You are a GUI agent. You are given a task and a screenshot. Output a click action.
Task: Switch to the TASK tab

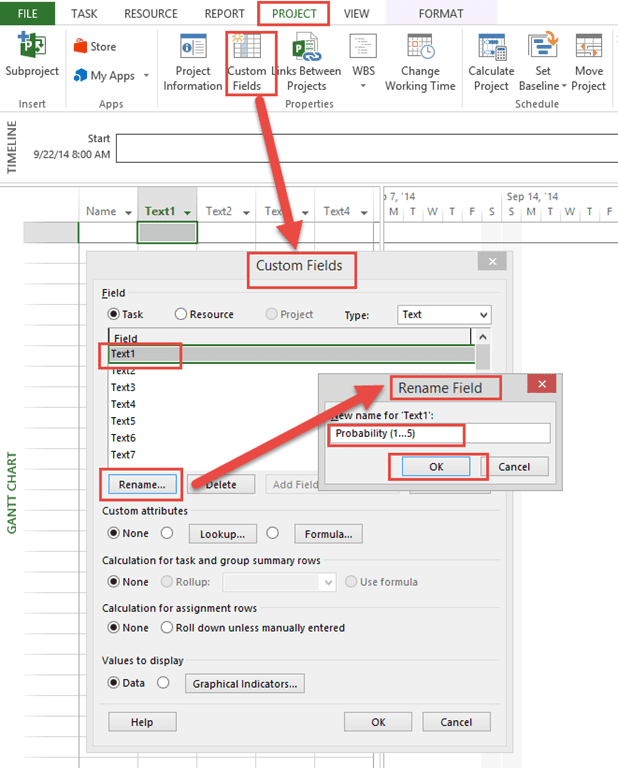pyautogui.click(x=84, y=14)
